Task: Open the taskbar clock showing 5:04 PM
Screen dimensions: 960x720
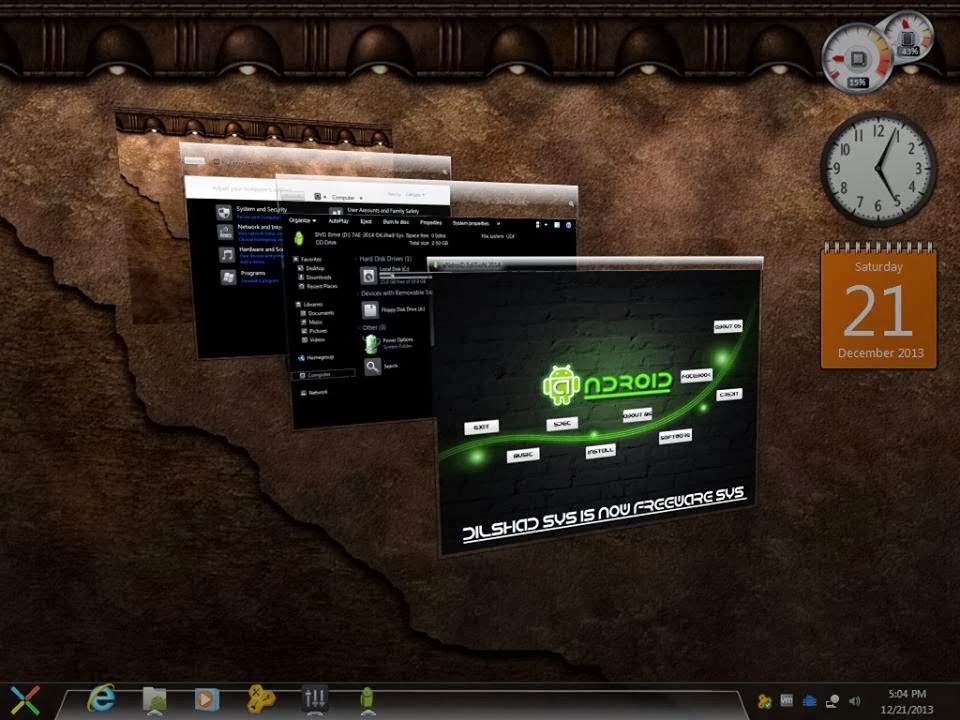Action: coord(907,702)
